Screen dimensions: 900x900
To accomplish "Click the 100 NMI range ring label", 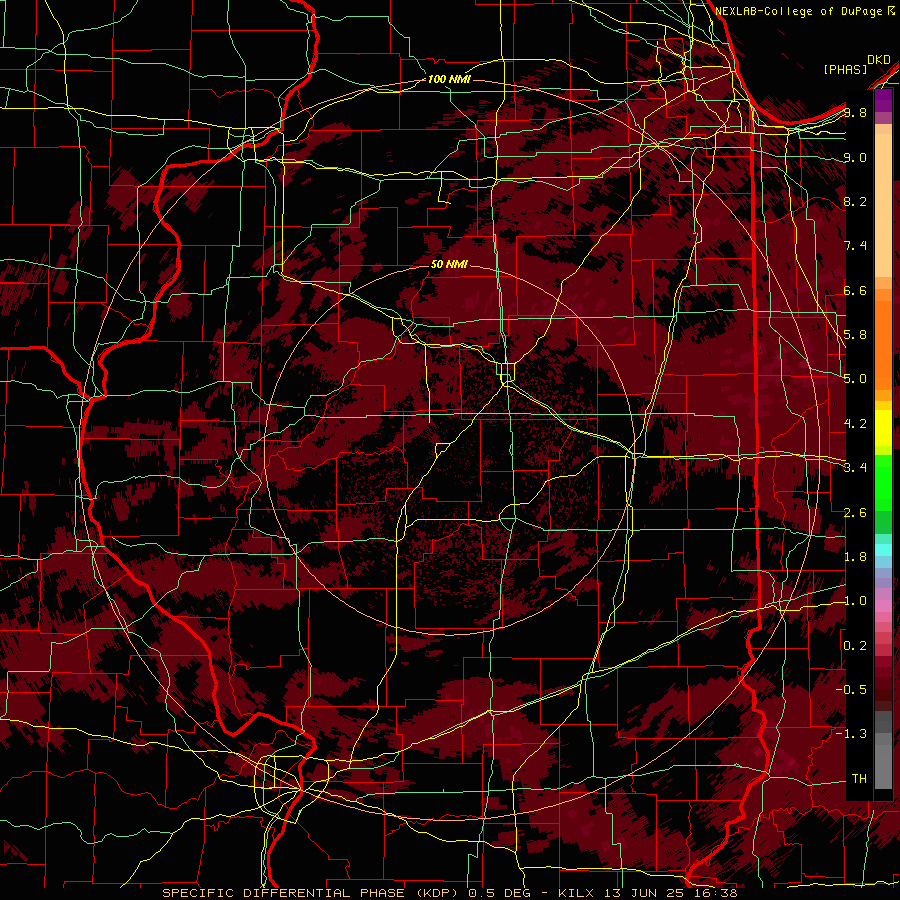I will click(x=449, y=79).
